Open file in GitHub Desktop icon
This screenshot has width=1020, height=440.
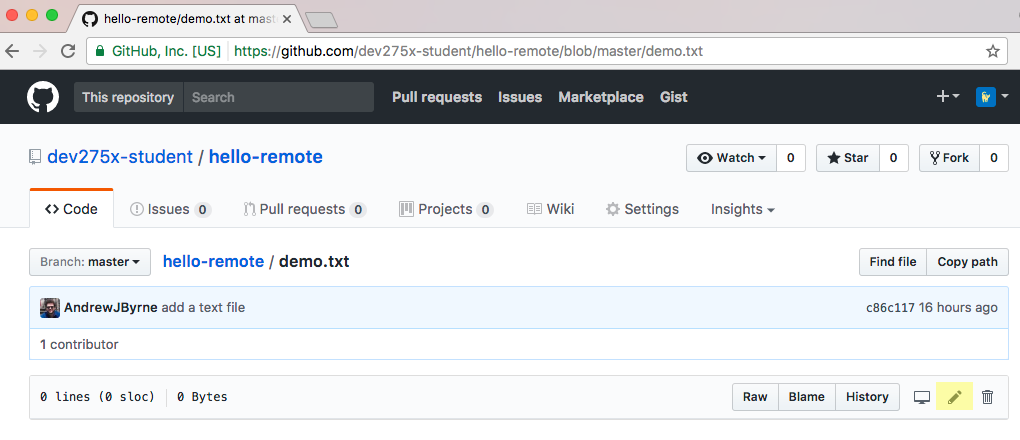922,397
